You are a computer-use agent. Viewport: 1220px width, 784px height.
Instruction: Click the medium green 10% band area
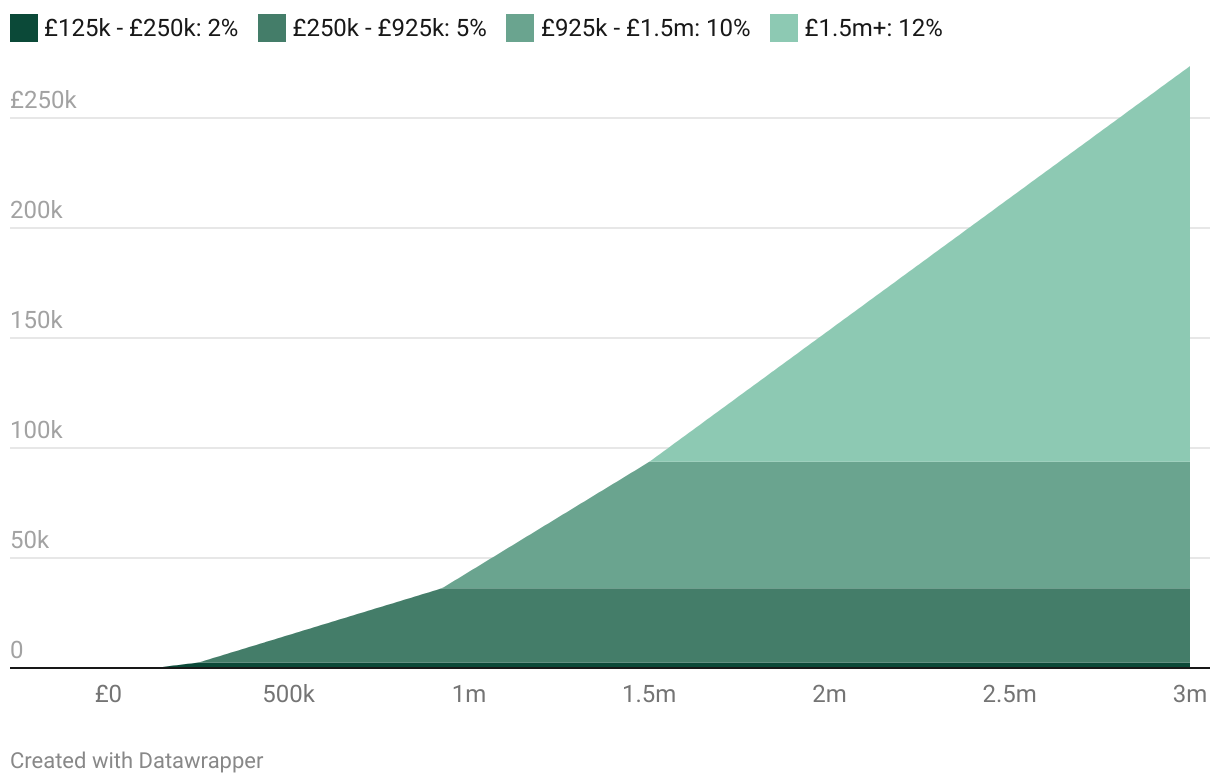900,525
